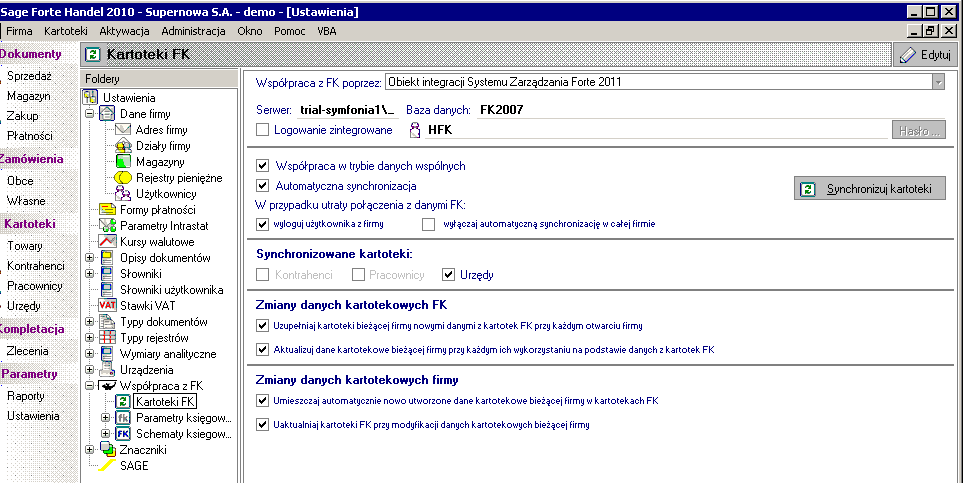Select the Magazyny green icon
963x483 pixels.
[123, 162]
